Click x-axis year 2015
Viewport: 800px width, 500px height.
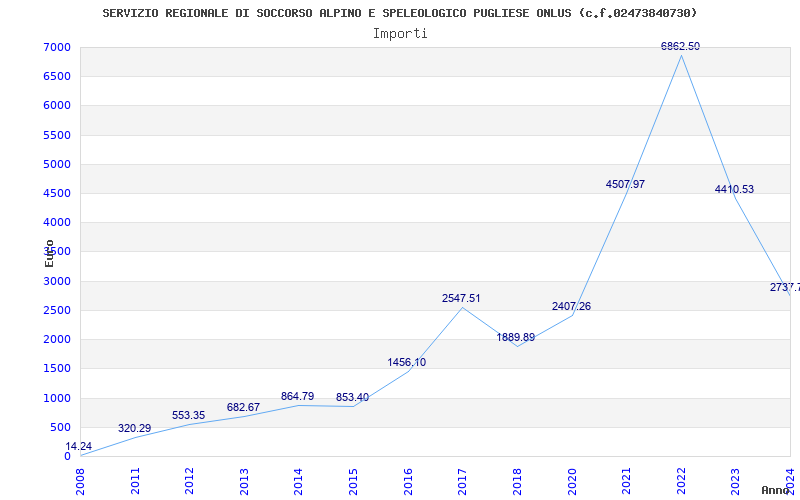pos(353,482)
